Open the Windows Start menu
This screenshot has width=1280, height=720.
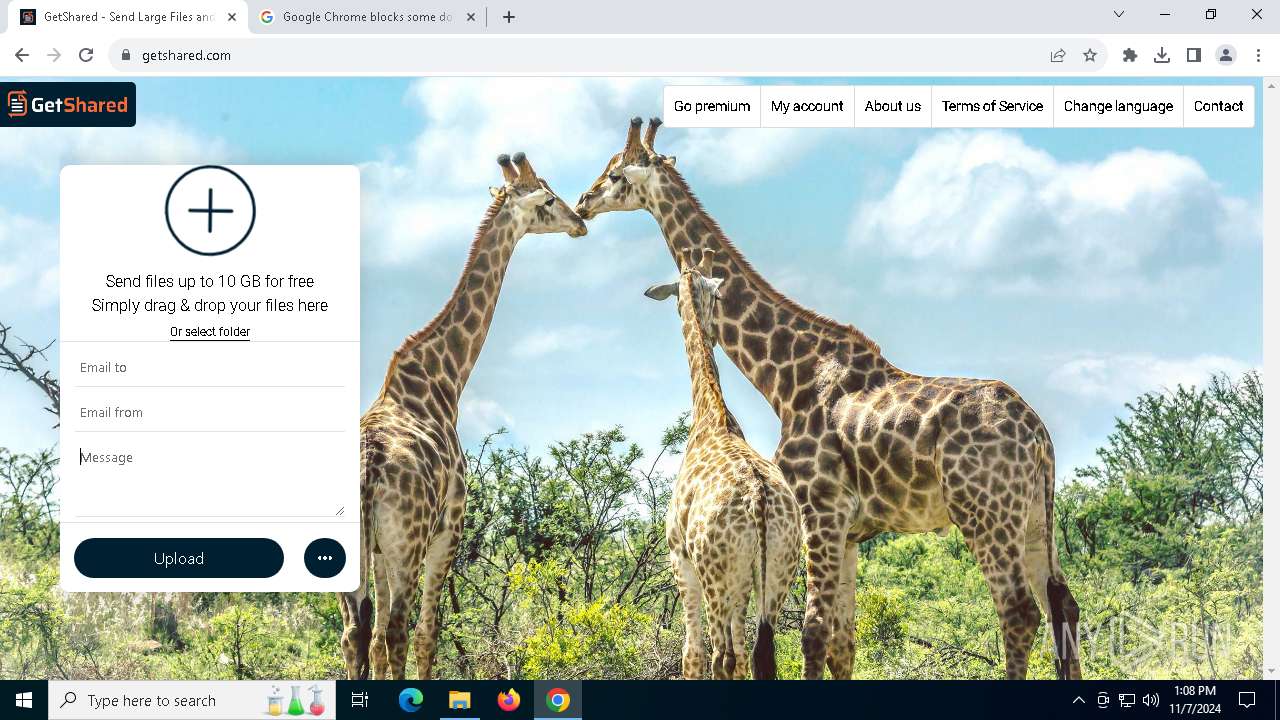point(24,700)
